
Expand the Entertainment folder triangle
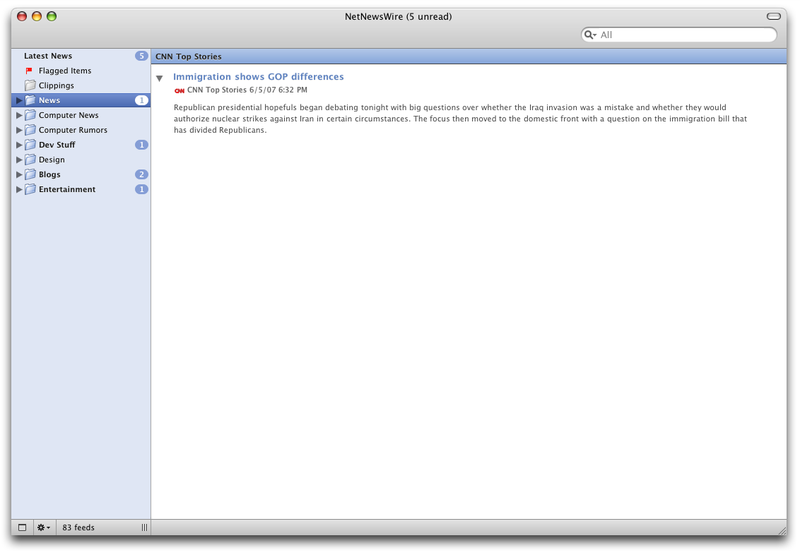(x=19, y=189)
